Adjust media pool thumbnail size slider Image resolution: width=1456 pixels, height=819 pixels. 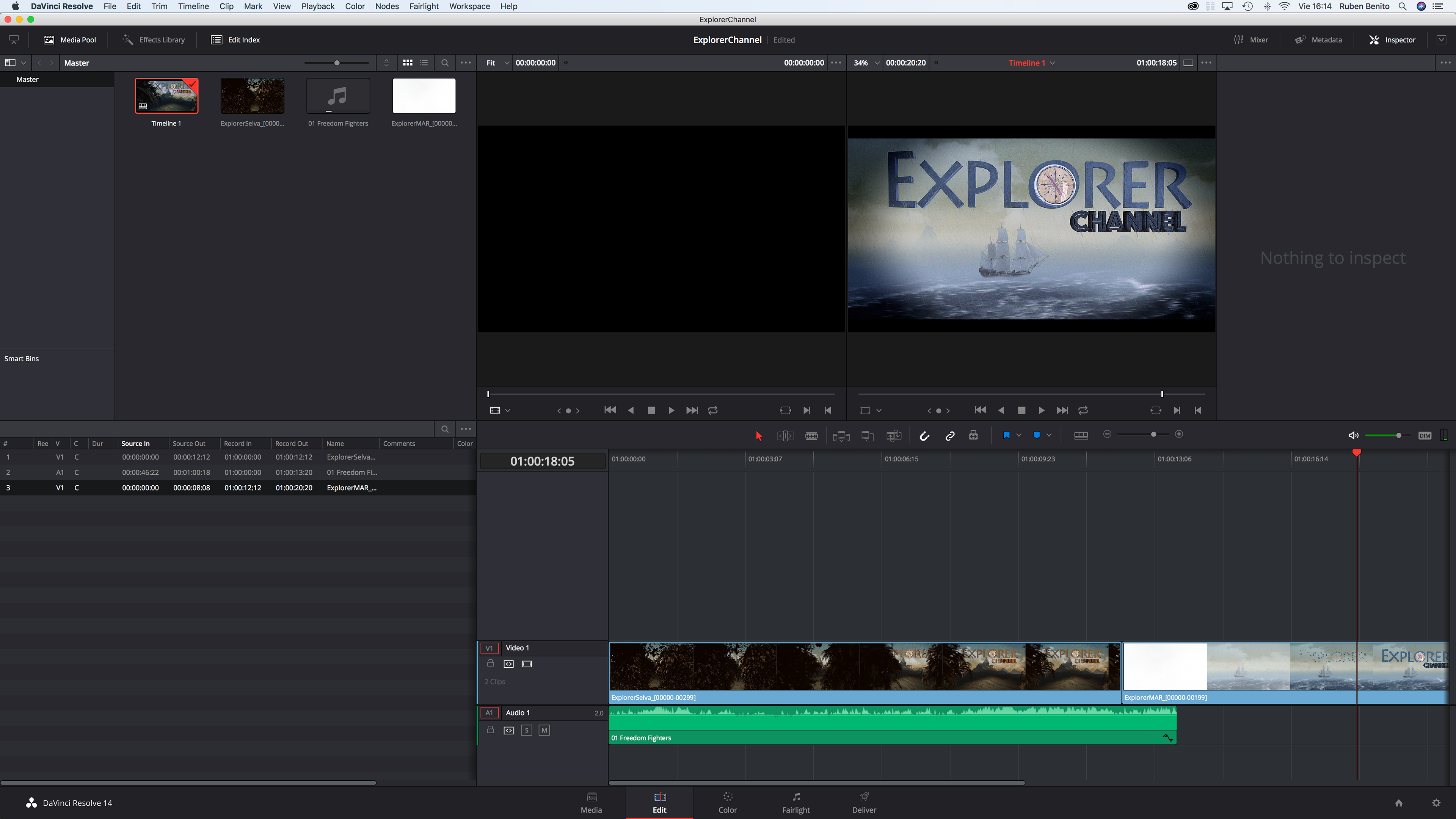[337, 63]
